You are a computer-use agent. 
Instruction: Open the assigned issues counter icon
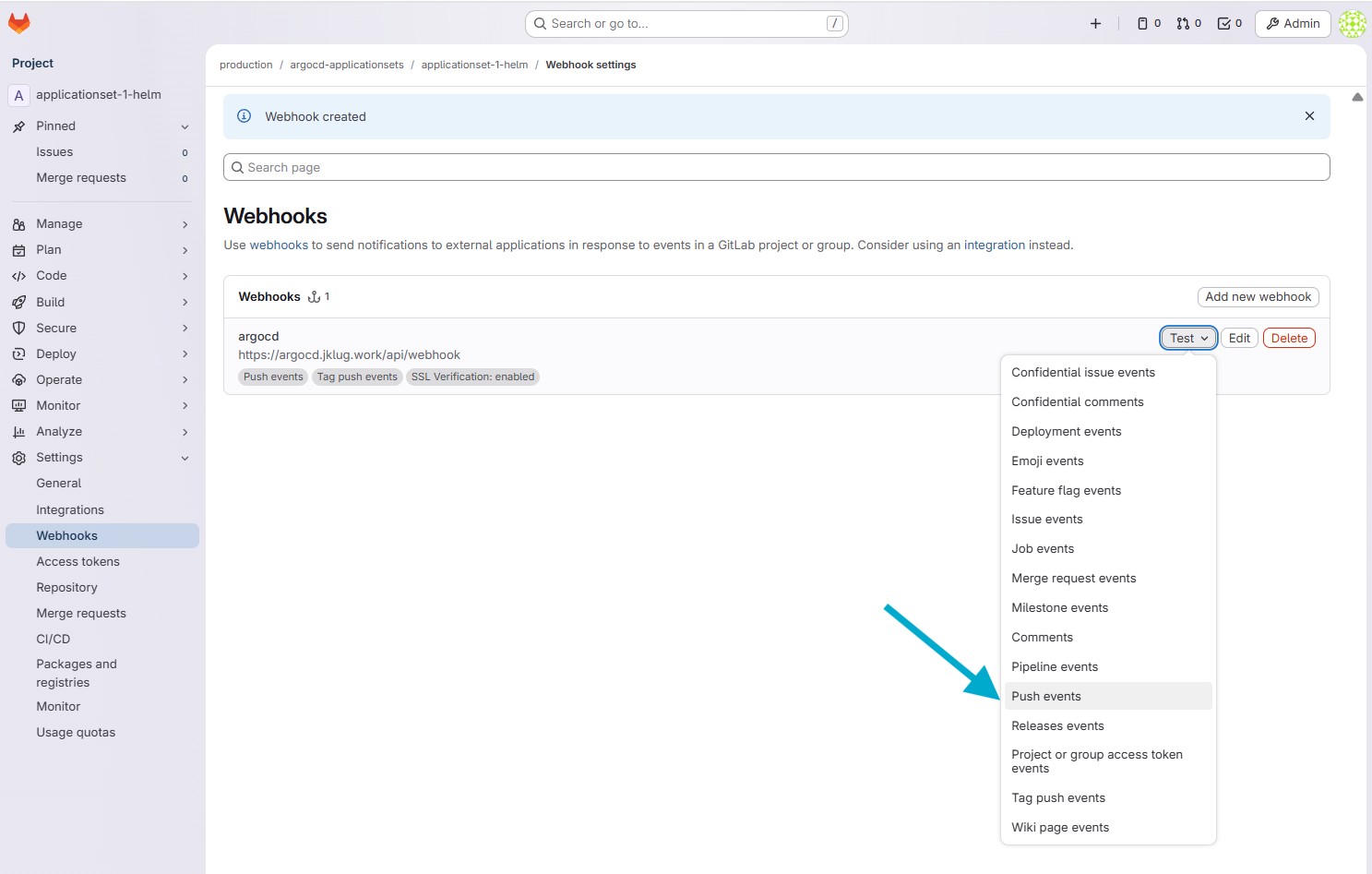tap(1149, 24)
